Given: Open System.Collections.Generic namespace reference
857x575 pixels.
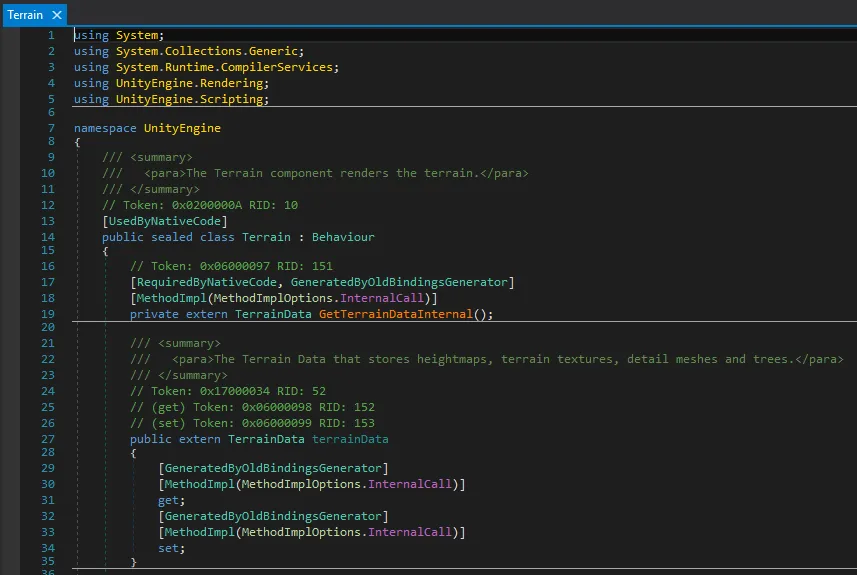Looking at the screenshot, I should click(207, 51).
